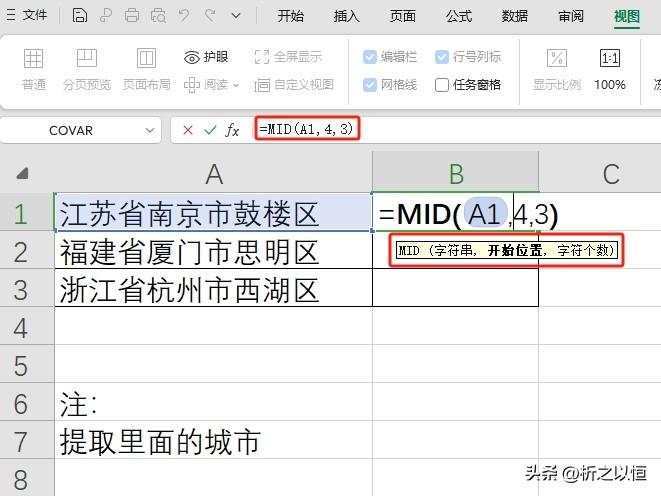Toggle 护眼 eye protection mode
Screen dimensions: 661x496
(206, 57)
